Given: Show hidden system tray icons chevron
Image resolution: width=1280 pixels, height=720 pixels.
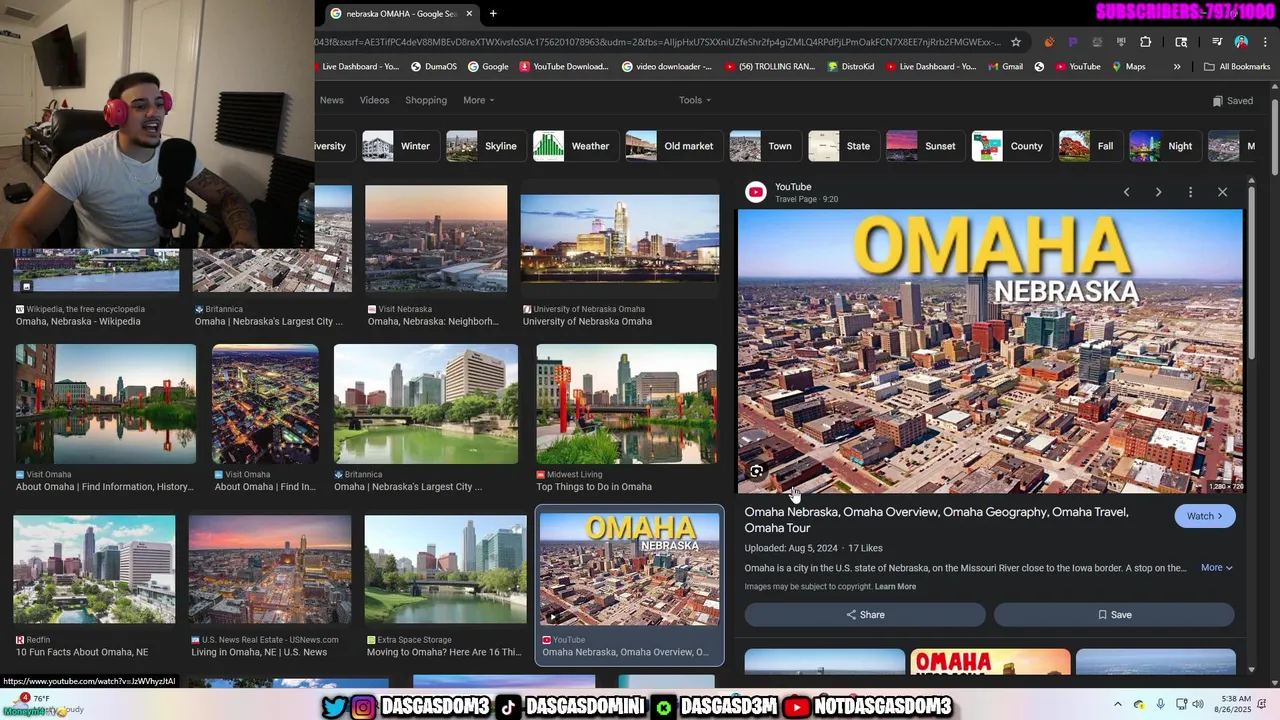Looking at the screenshot, I should 1118,705.
